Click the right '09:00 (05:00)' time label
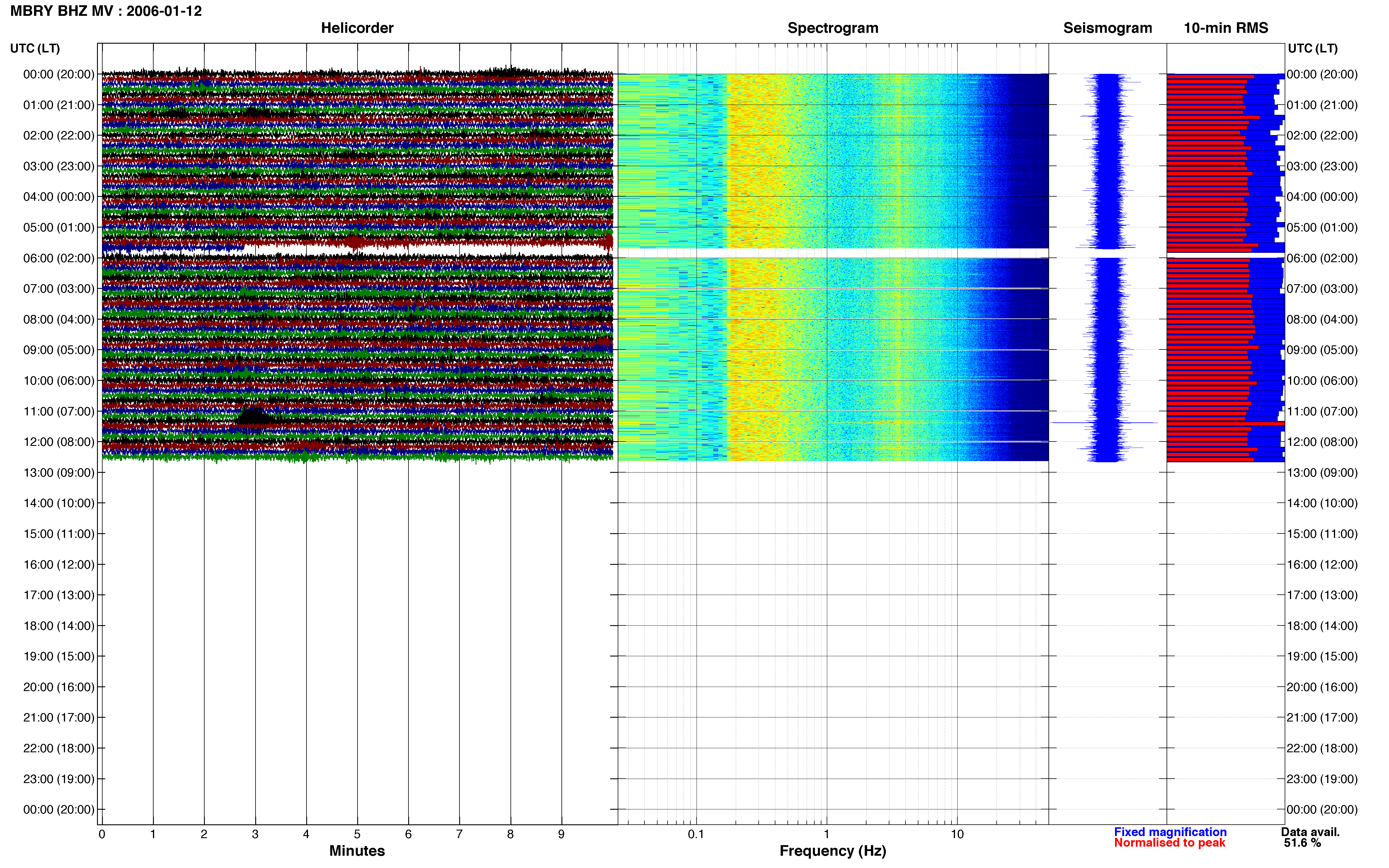The image size is (1389, 868). click(x=1322, y=350)
